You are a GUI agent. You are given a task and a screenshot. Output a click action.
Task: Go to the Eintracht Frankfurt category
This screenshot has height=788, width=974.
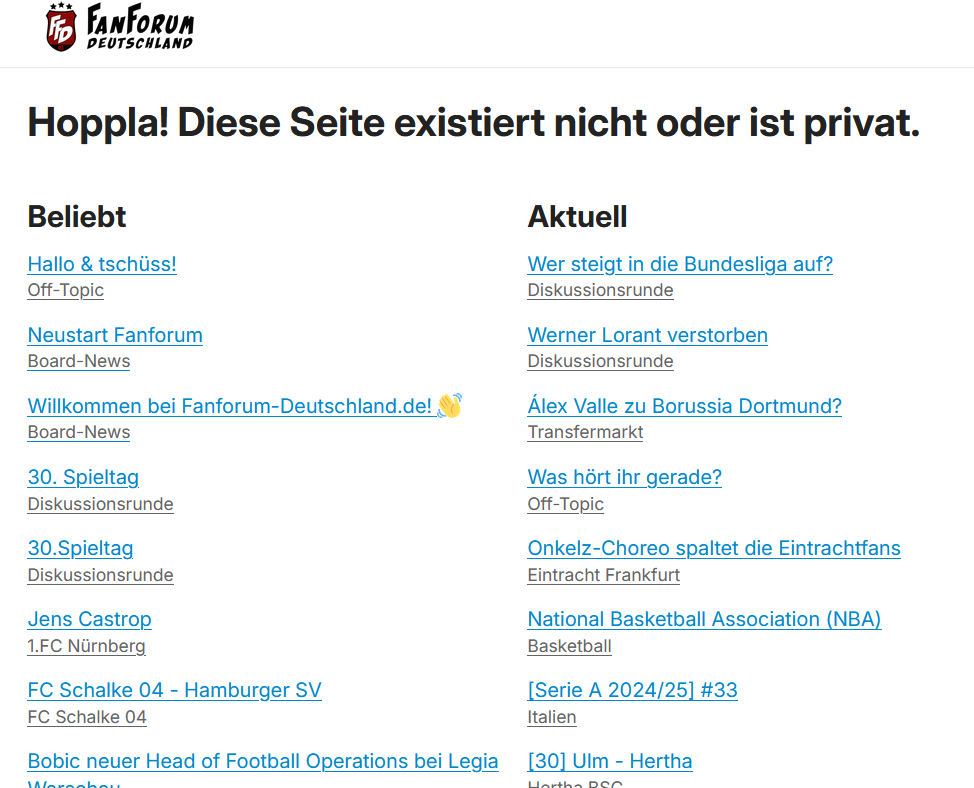point(604,575)
